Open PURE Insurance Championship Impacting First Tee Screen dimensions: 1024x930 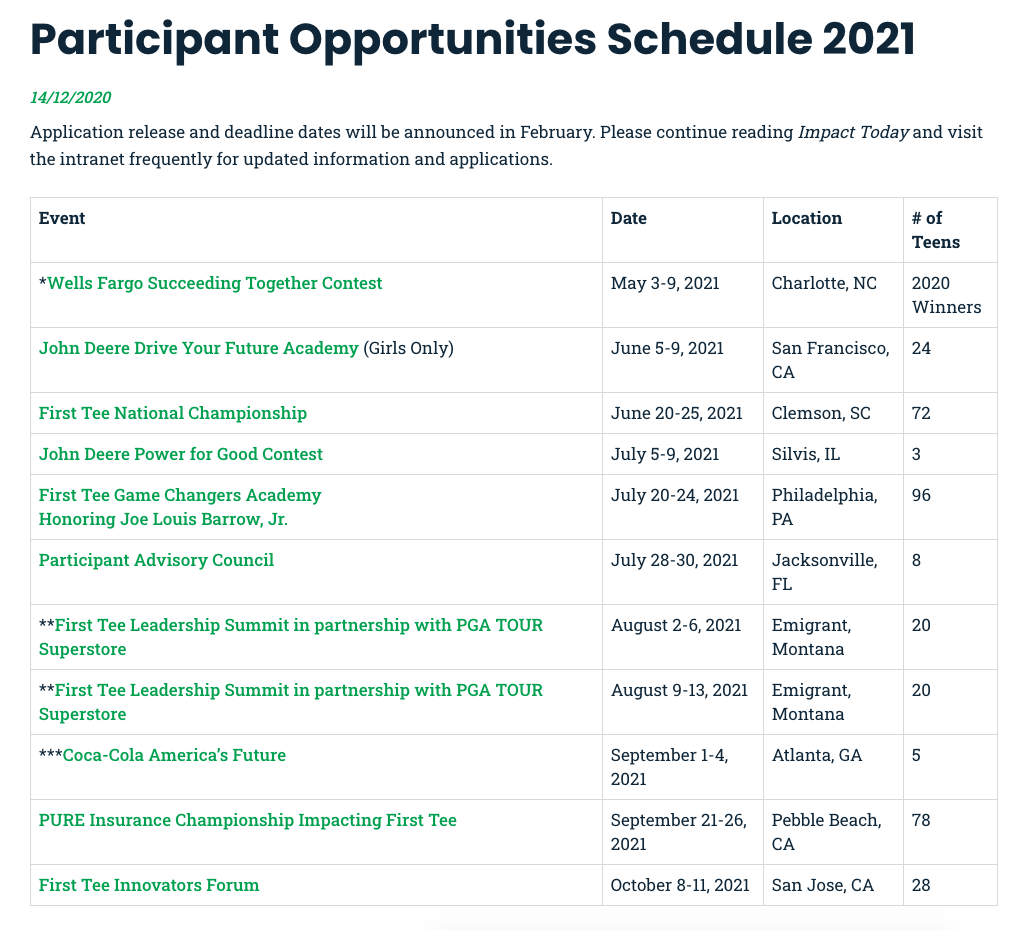248,820
